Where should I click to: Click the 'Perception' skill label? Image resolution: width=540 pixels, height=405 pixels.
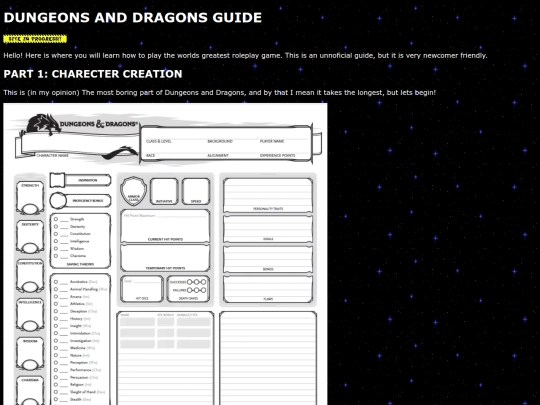click(79, 363)
